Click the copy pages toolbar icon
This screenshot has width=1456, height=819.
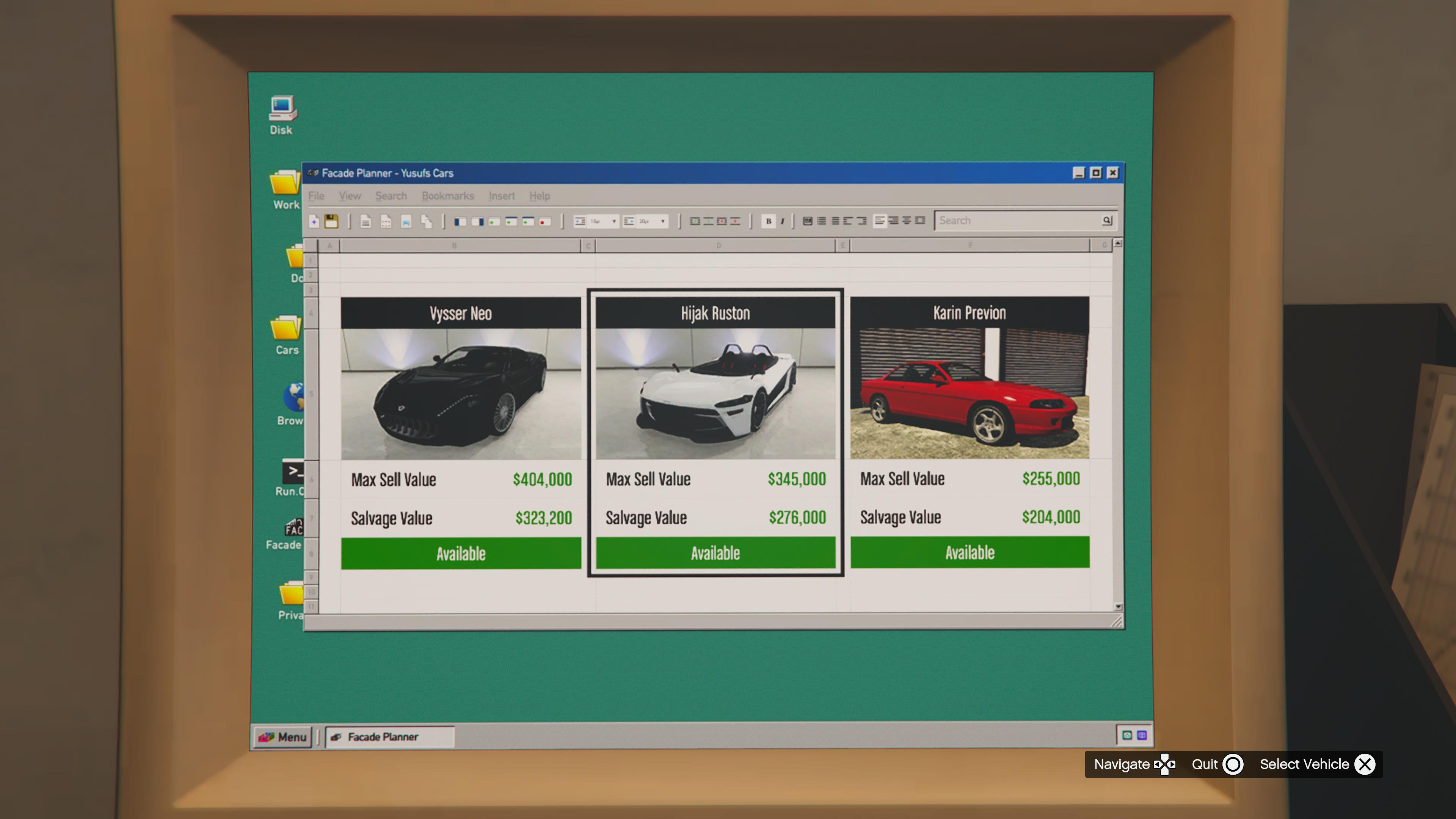pyautogui.click(x=427, y=221)
